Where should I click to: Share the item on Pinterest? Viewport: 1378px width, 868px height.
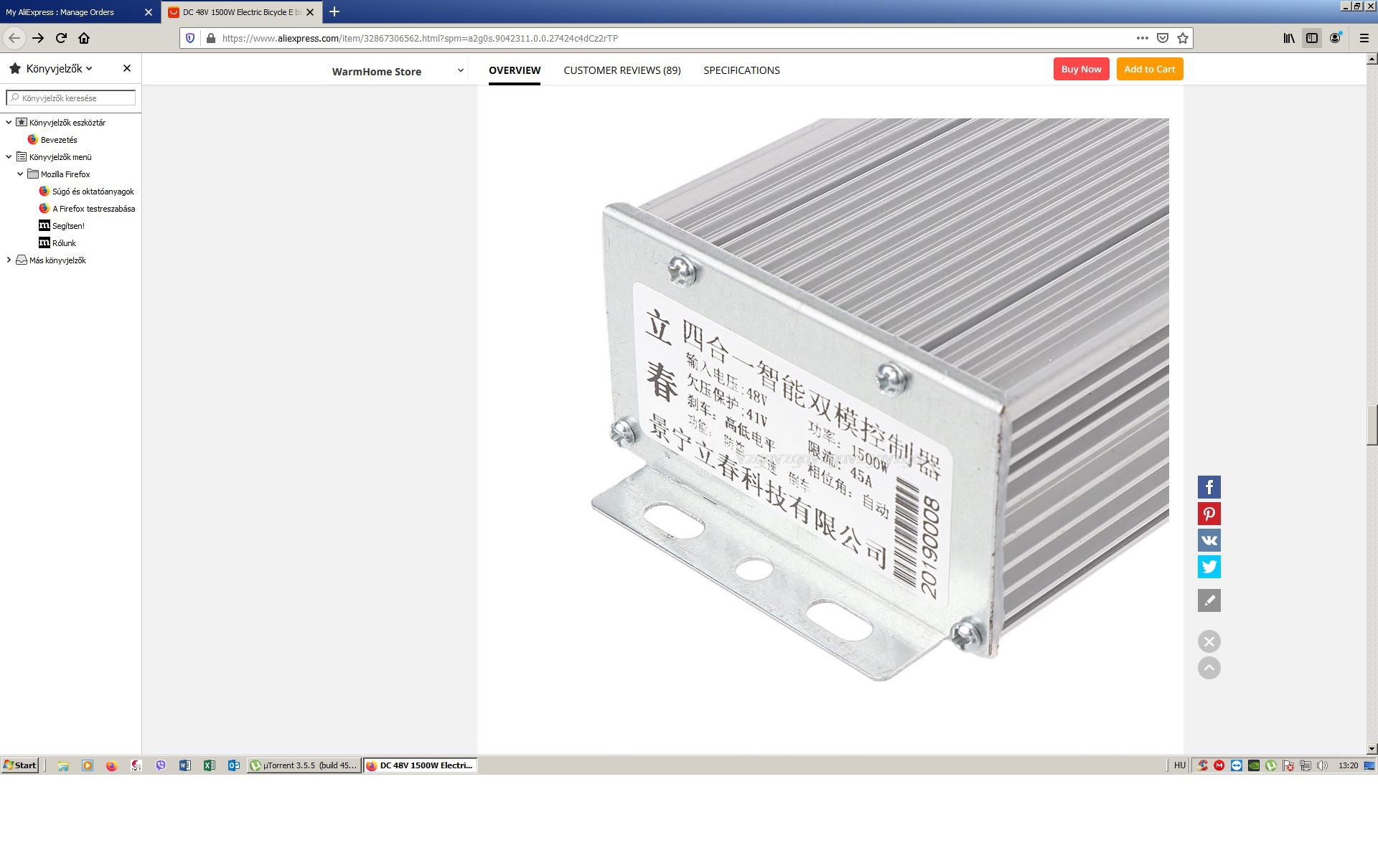(x=1209, y=514)
